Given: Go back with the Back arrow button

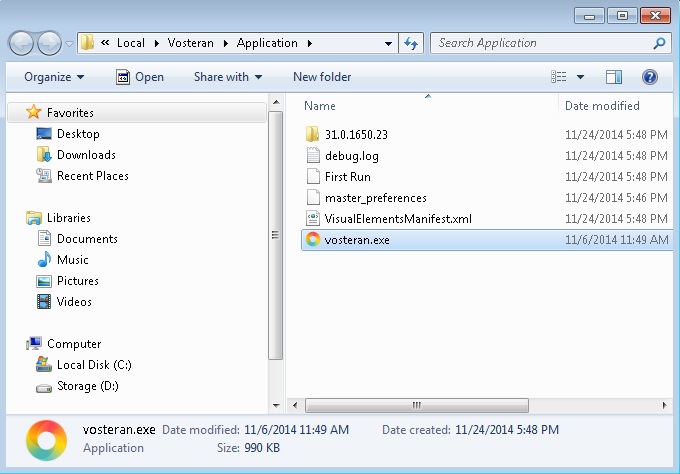Looking at the screenshot, I should [x=21, y=43].
